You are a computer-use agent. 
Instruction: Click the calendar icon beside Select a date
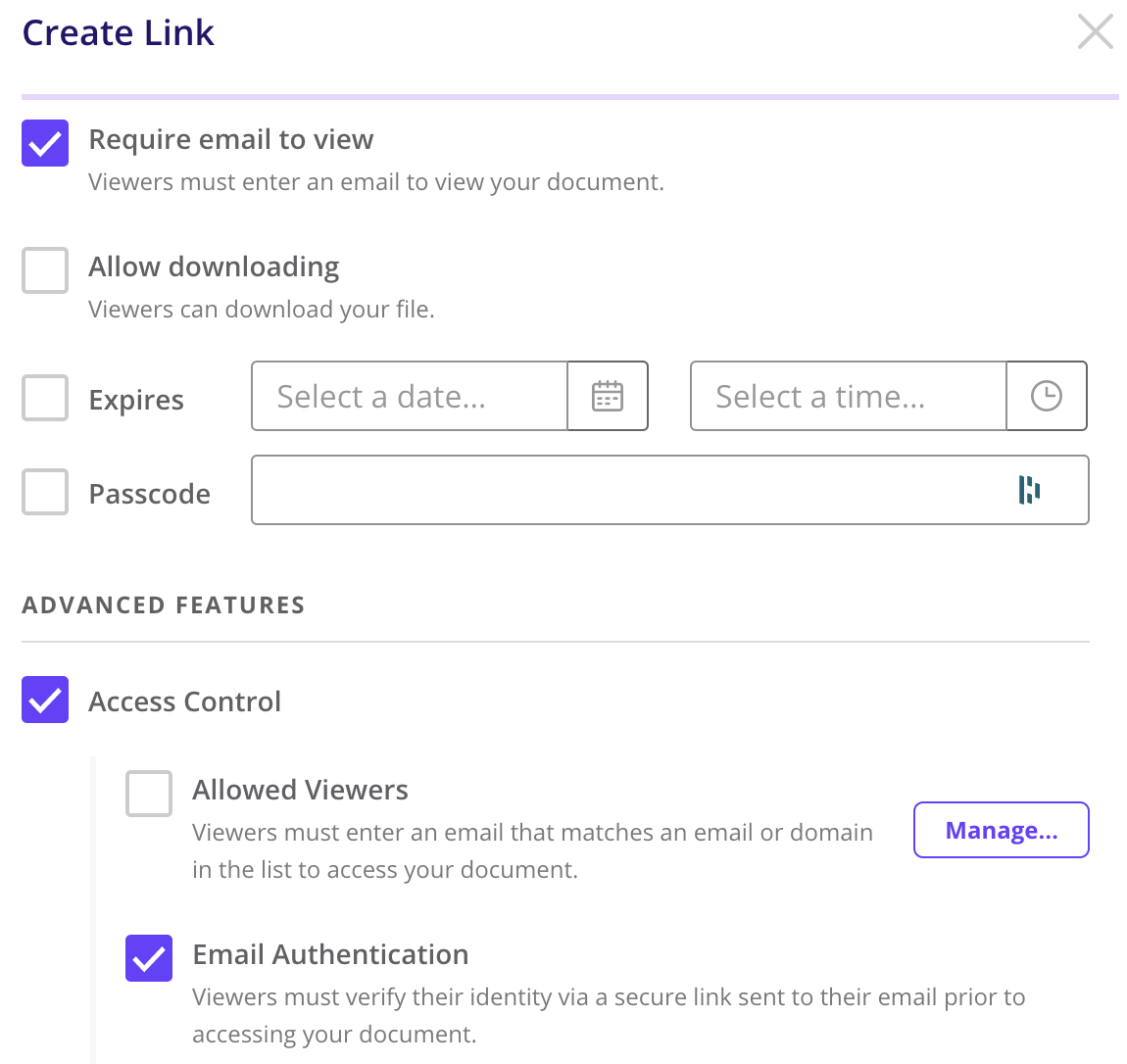(607, 396)
